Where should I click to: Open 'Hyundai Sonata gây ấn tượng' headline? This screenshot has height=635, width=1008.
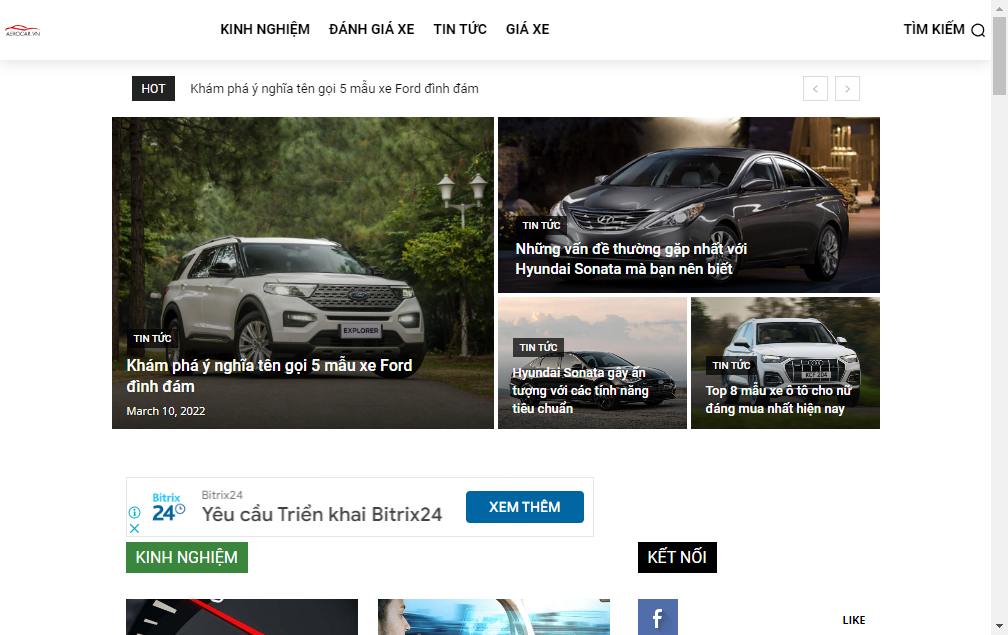tap(580, 391)
